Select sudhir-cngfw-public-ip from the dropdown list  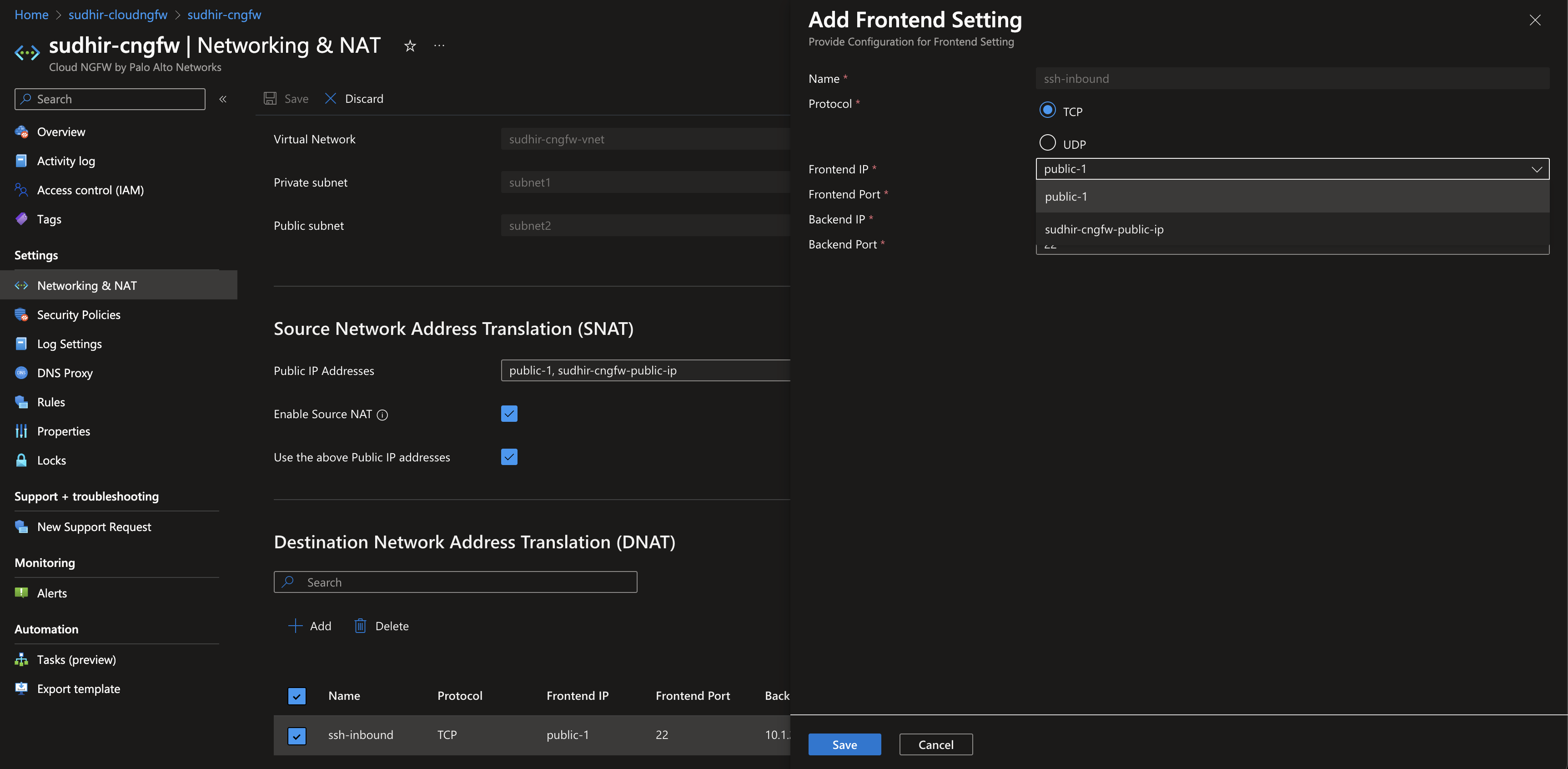pos(1104,229)
